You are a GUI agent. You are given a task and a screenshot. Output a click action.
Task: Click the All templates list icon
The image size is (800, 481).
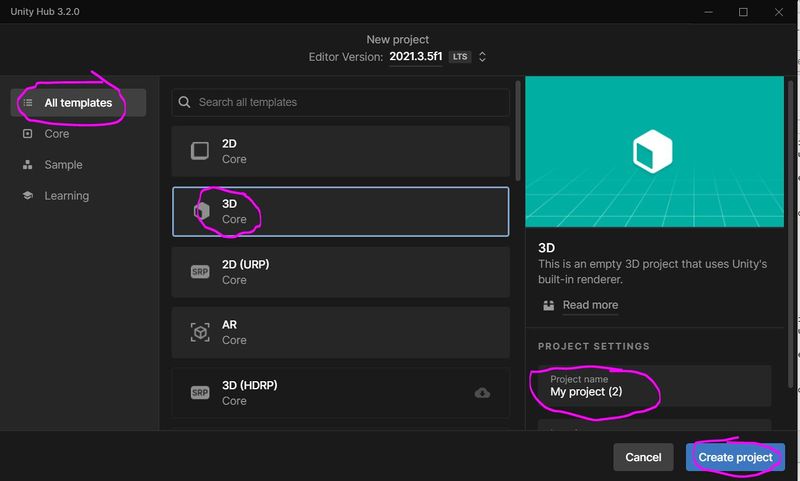click(x=28, y=103)
